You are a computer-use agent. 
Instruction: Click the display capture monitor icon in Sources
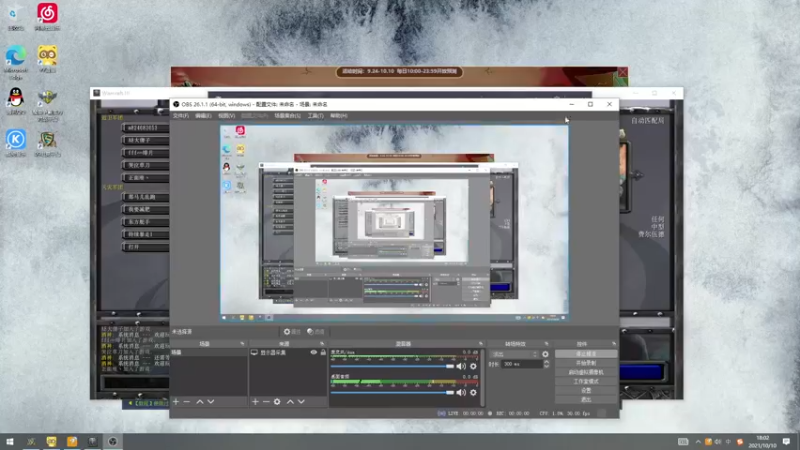tap(254, 353)
